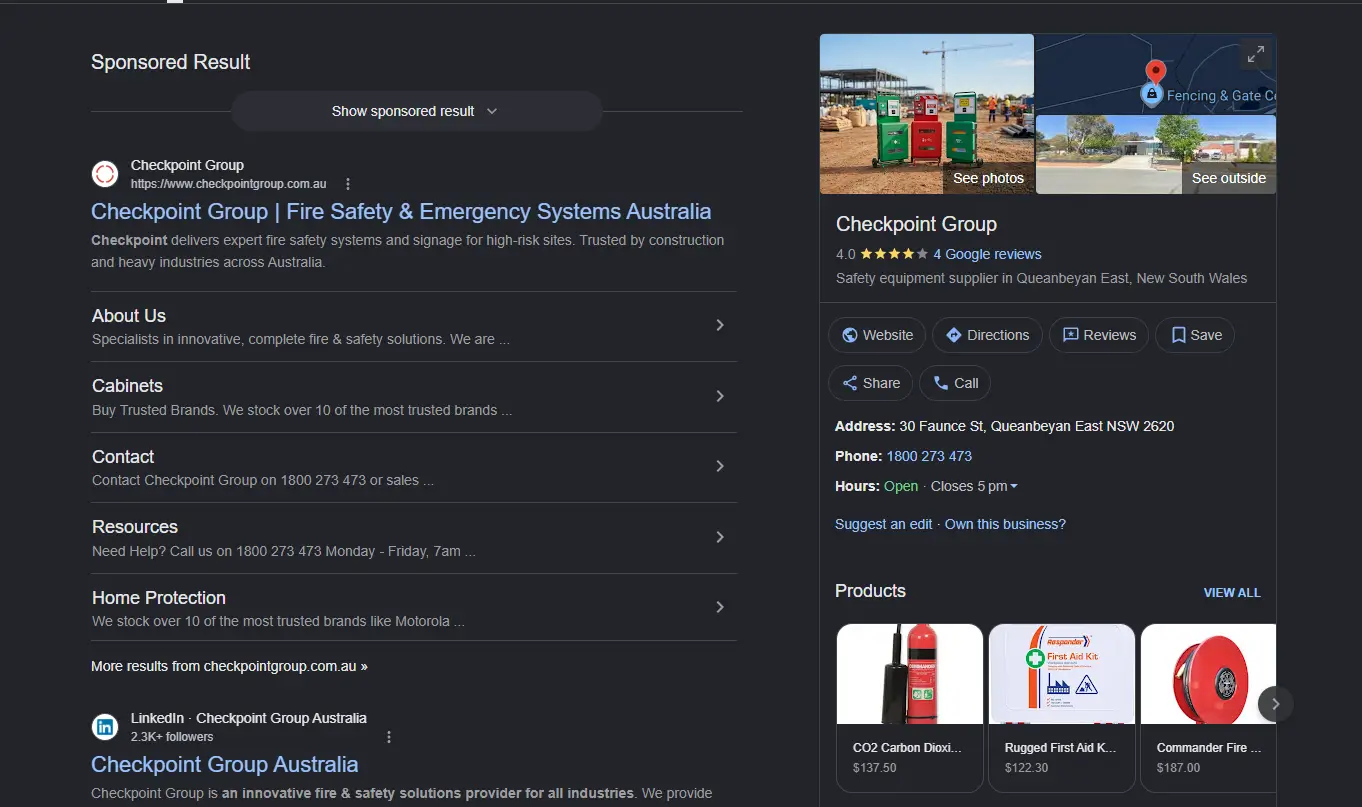Click the Home Protection sitelink title

(159, 598)
